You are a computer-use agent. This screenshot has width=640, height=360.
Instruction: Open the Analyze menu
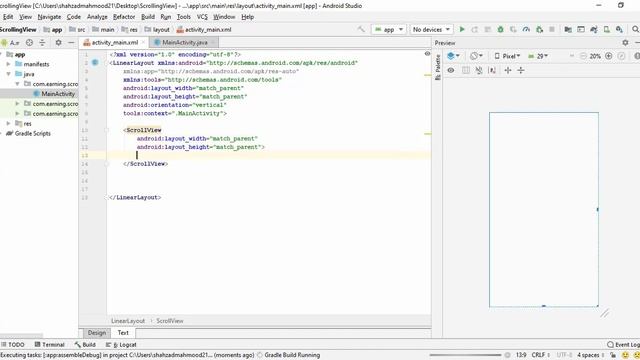(x=97, y=17)
